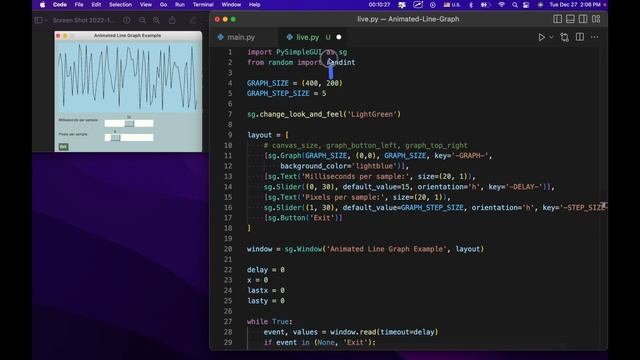Open the Run menu
Image resolution: width=640 pixels, height=360 pixels.
click(180, 5)
